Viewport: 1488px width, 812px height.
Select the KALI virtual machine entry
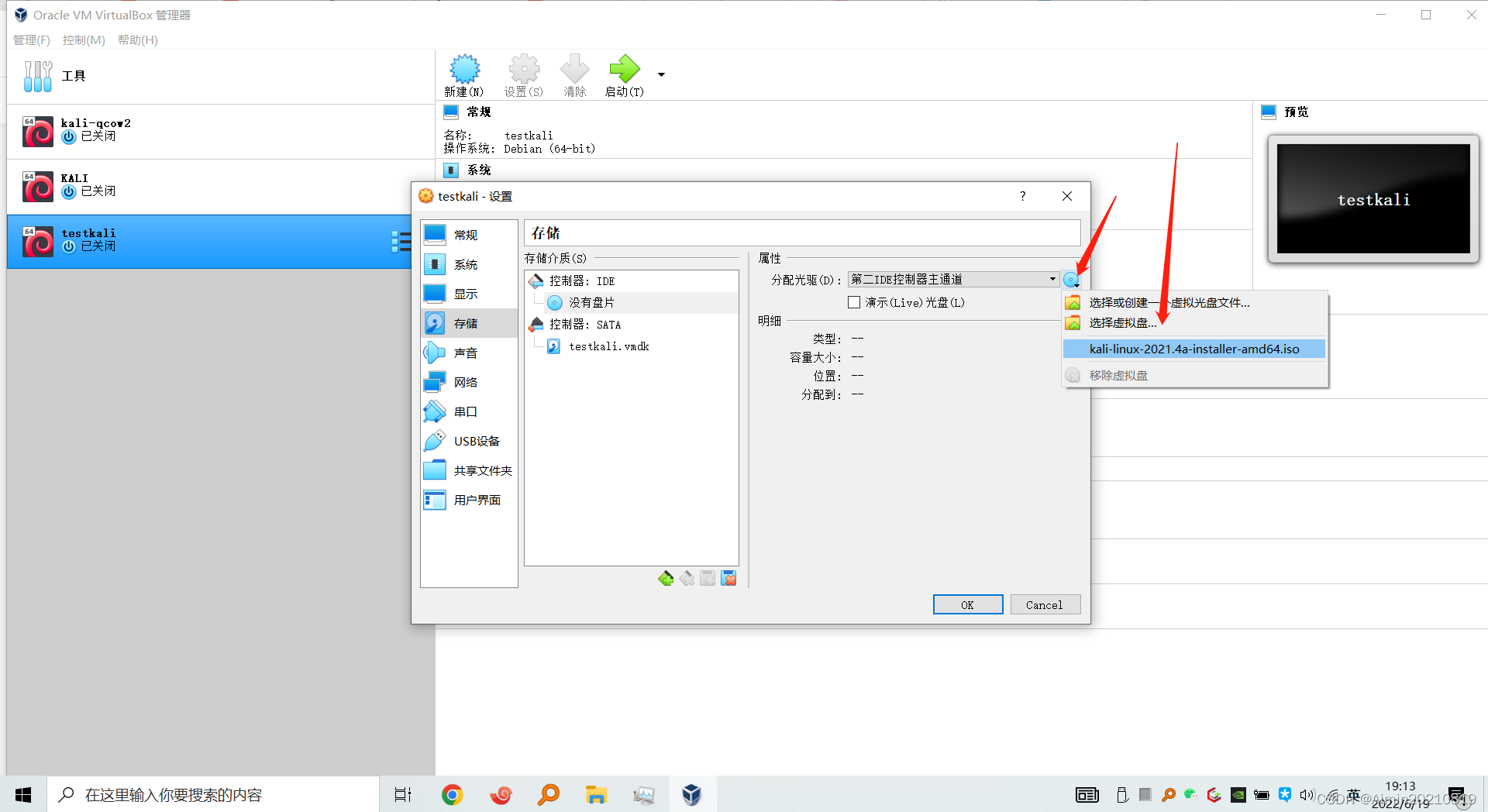tap(221, 187)
